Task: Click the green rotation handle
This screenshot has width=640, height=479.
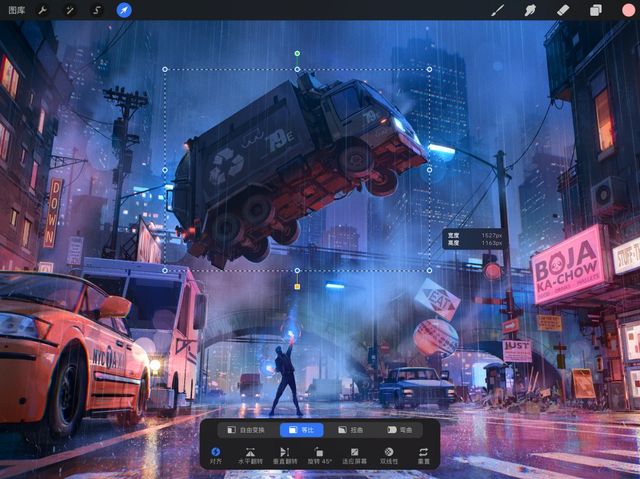Action: (297, 53)
